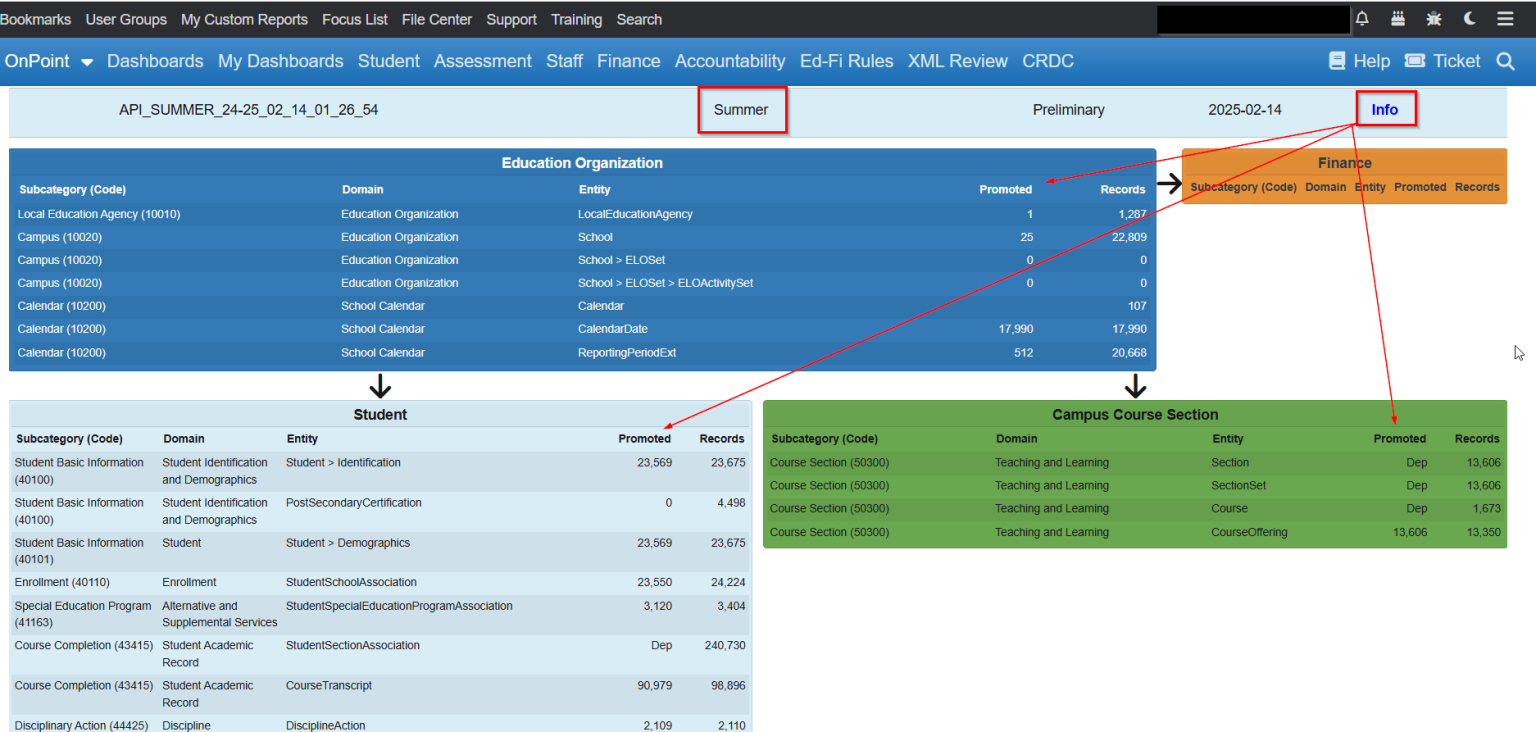Click the Ticket icon in the blue navbar
Screen dimensions: 1536x732
[x=1414, y=60]
